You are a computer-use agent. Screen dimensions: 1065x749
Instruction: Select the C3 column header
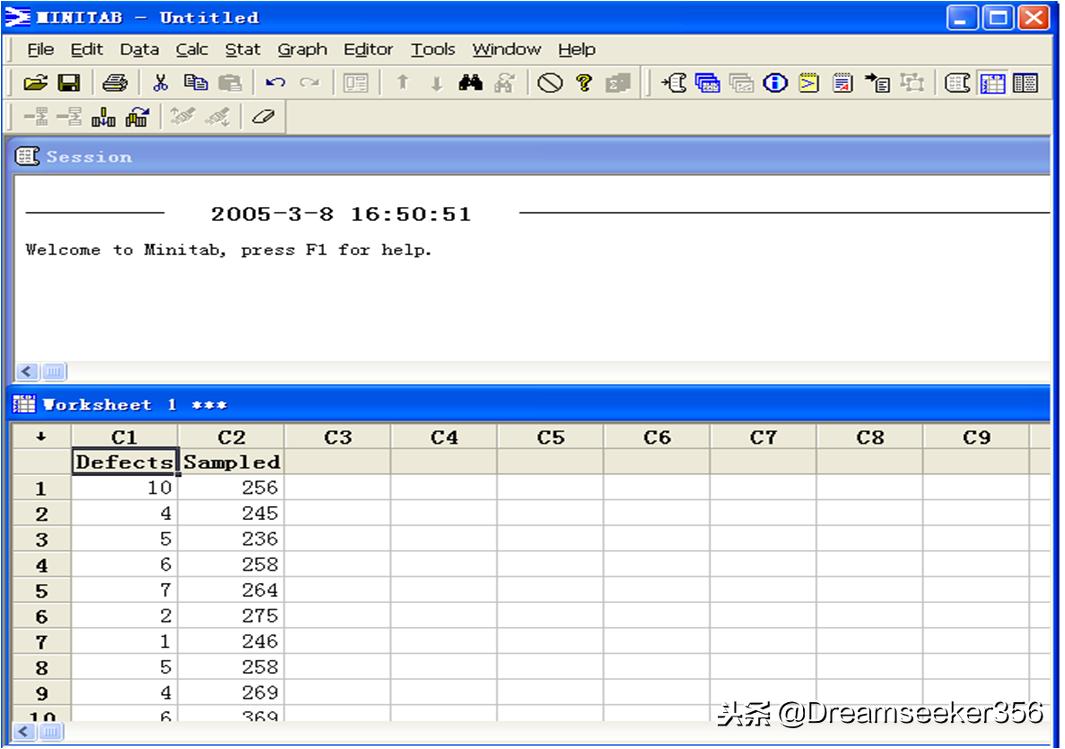point(338,437)
